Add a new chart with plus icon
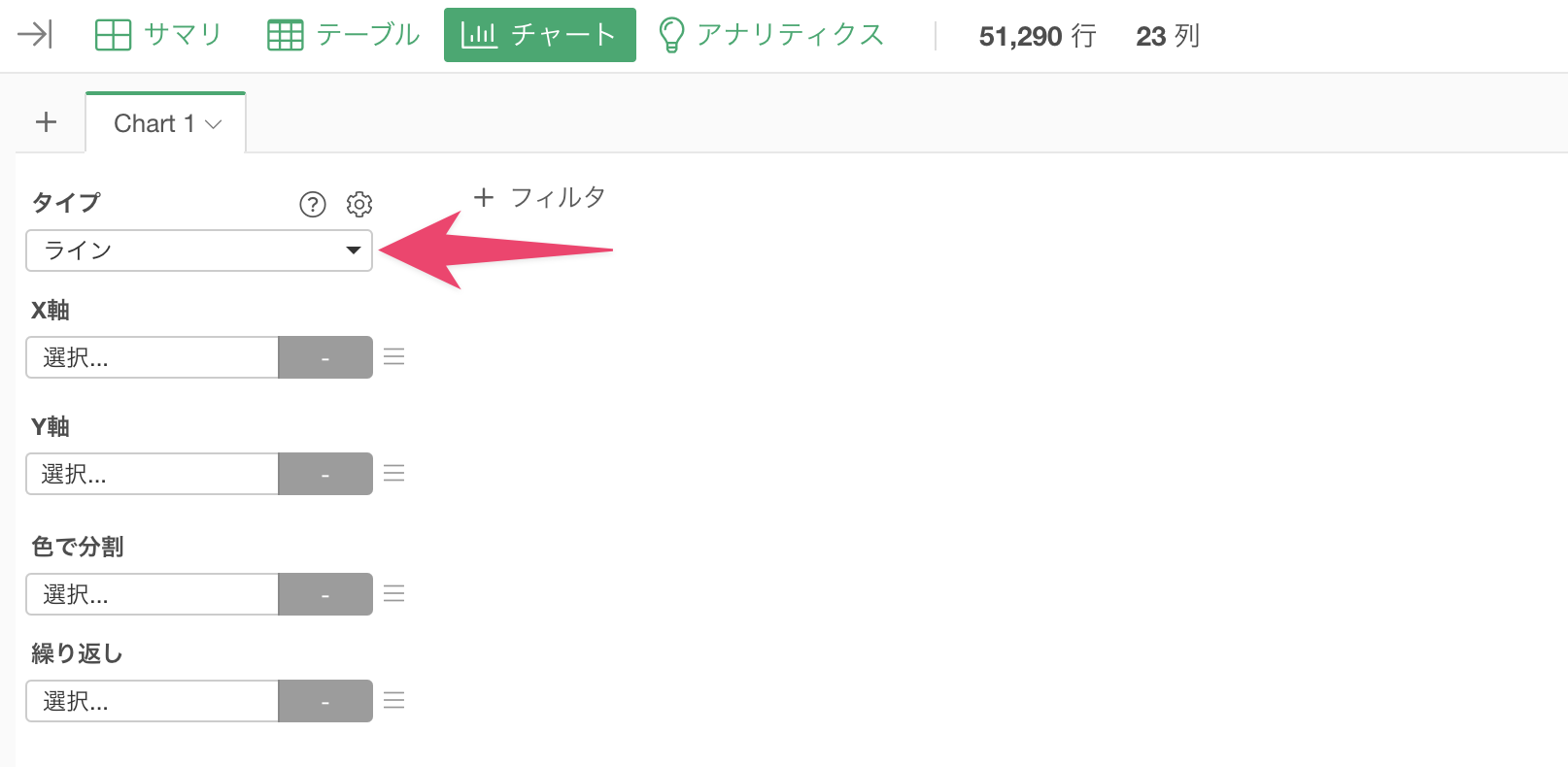 click(x=46, y=122)
